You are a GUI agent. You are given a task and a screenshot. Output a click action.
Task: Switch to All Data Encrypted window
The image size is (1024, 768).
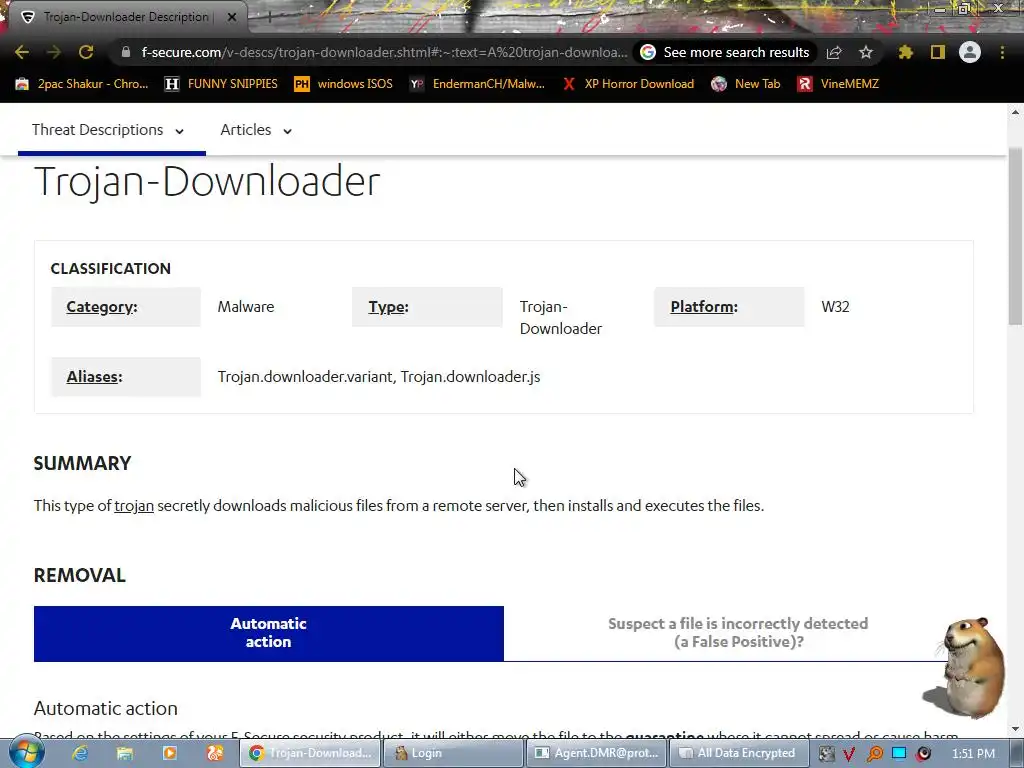[739, 753]
